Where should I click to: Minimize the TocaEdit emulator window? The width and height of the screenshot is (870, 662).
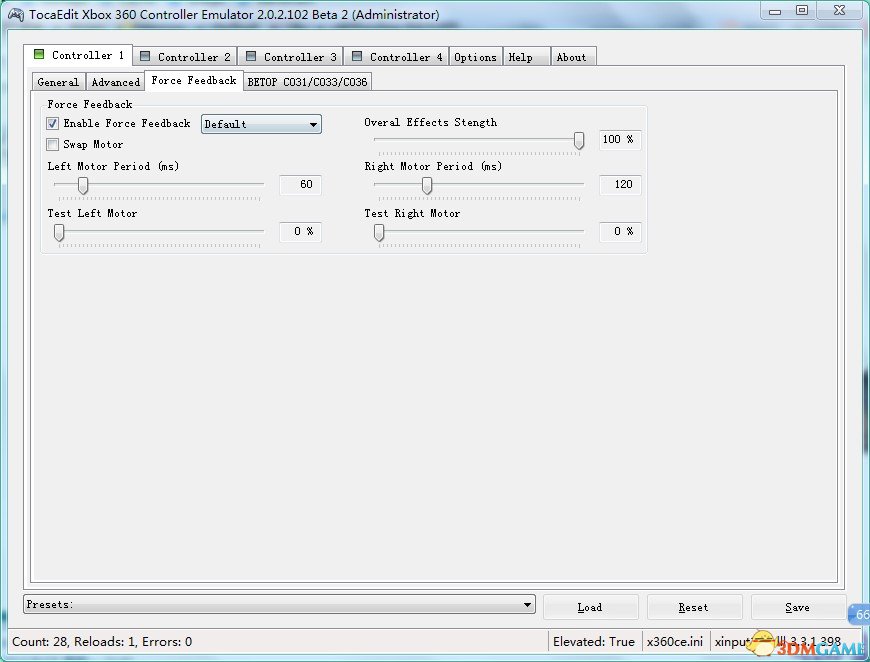click(775, 11)
